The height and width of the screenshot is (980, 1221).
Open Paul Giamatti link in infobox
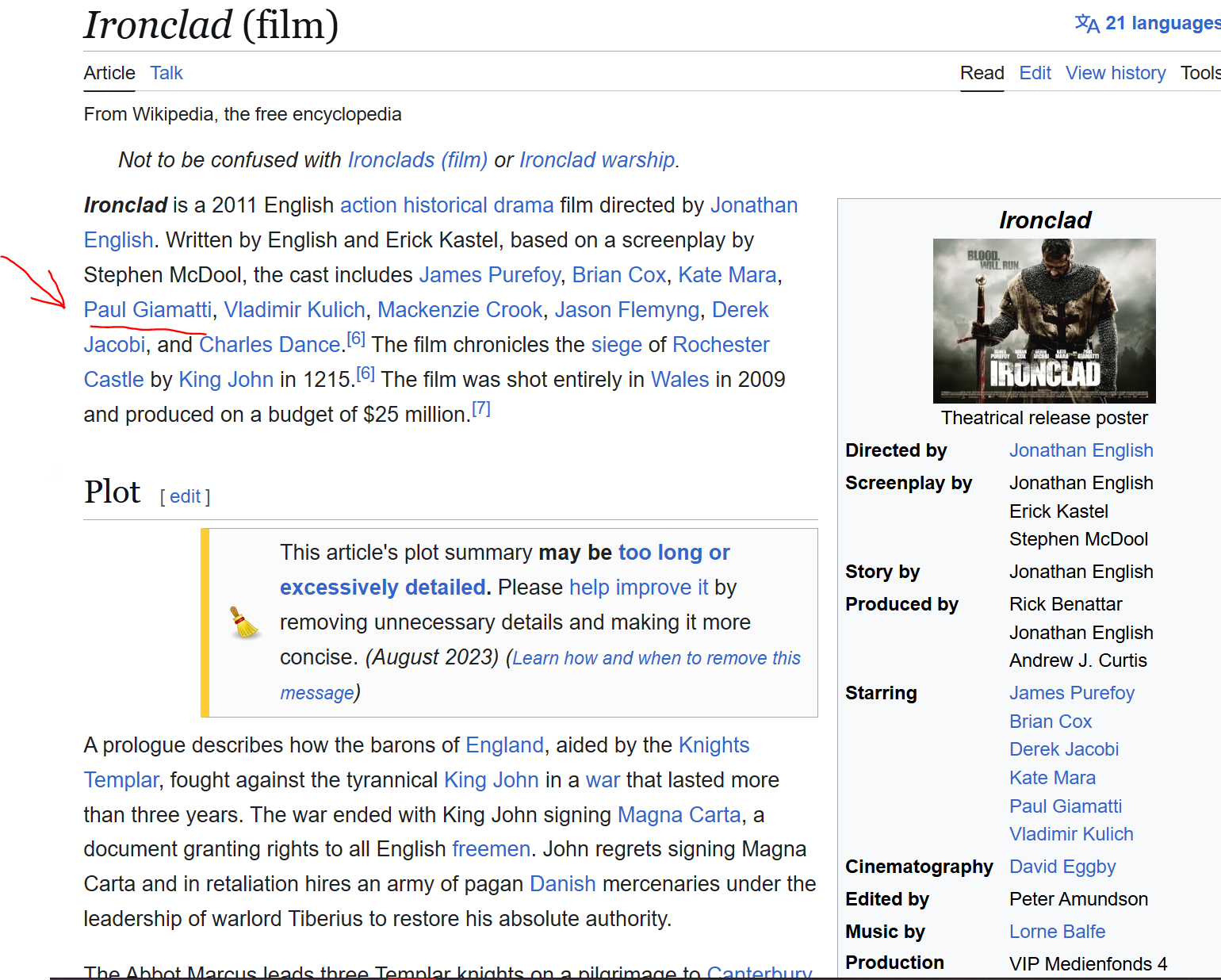[x=1066, y=806]
